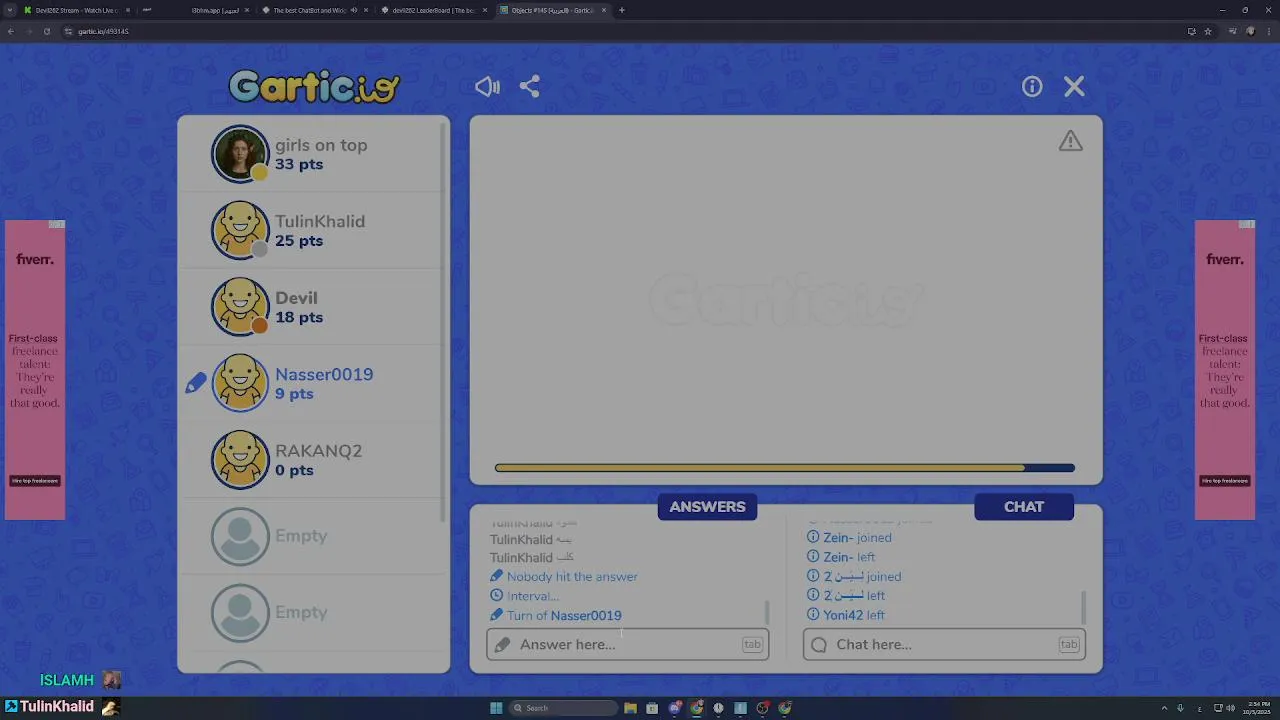Open a new browser tab
The height and width of the screenshot is (720, 1280).
coord(622,10)
